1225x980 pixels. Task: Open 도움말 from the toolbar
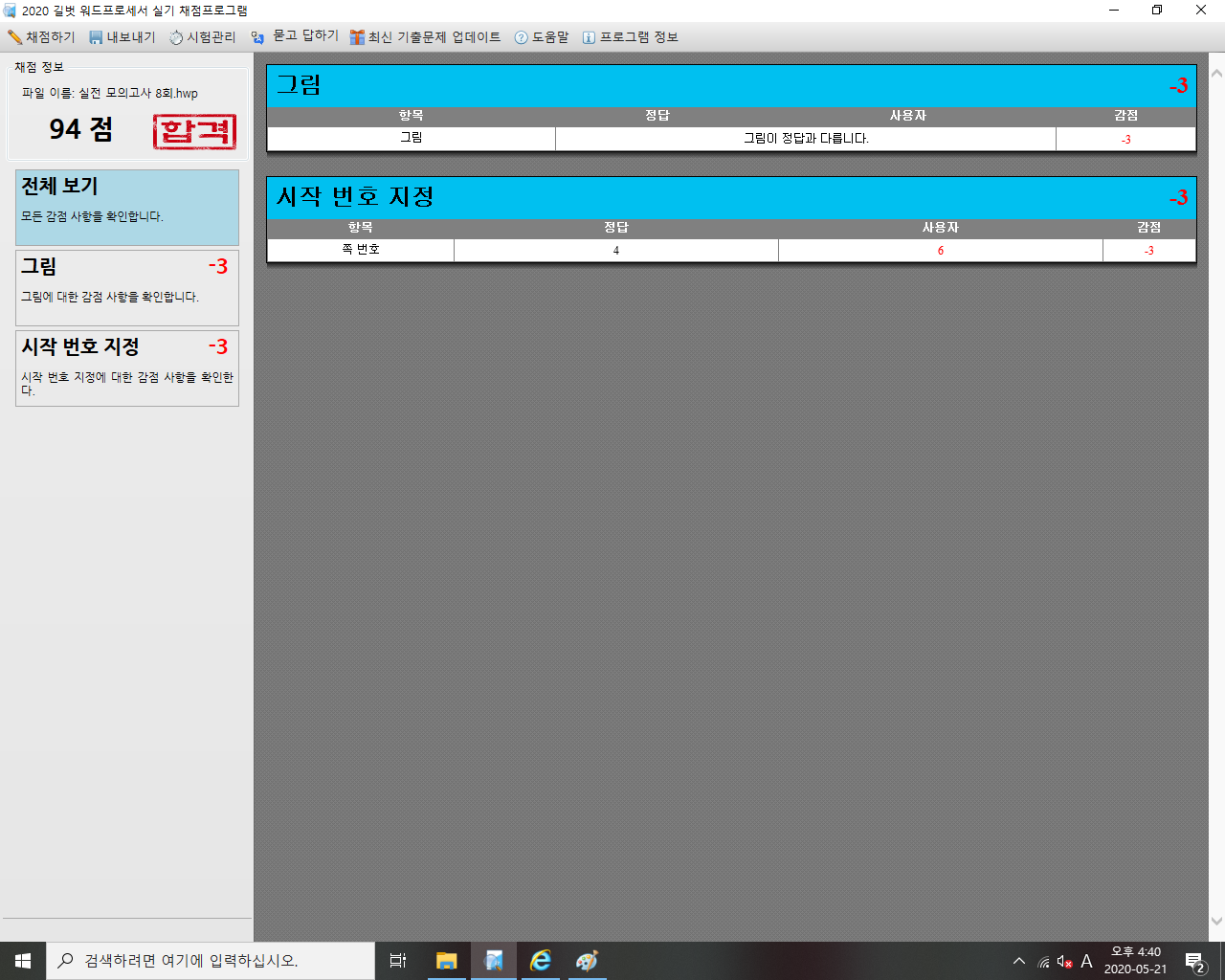click(x=542, y=37)
